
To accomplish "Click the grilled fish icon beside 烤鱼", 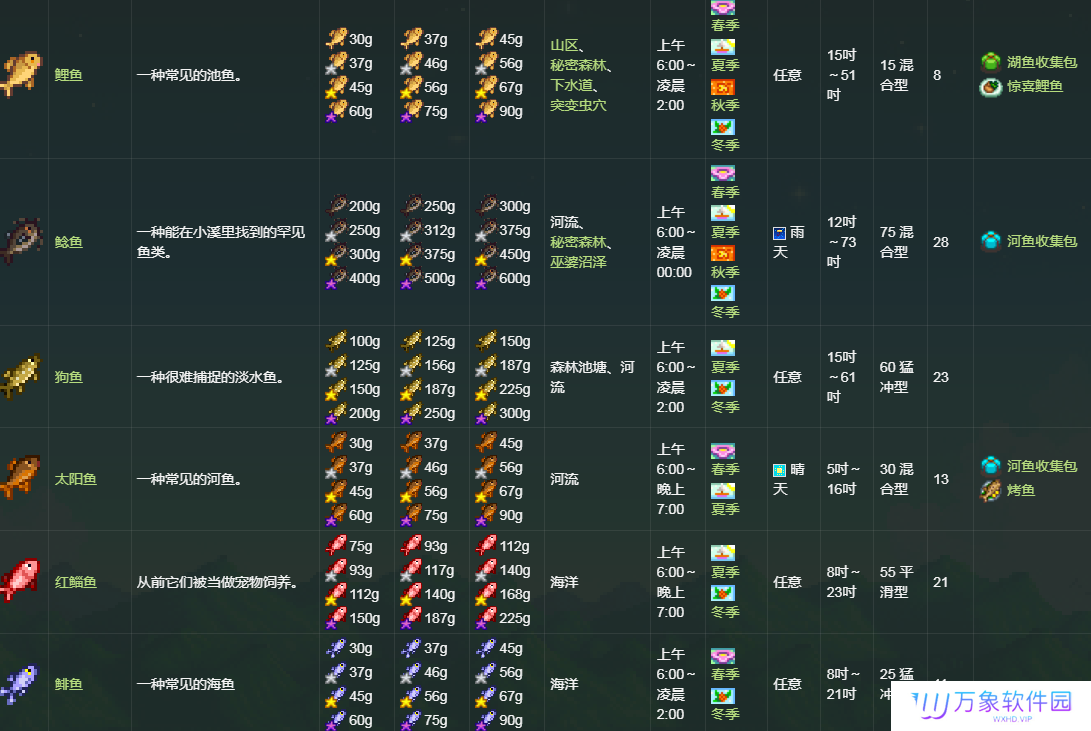I will point(991,490).
